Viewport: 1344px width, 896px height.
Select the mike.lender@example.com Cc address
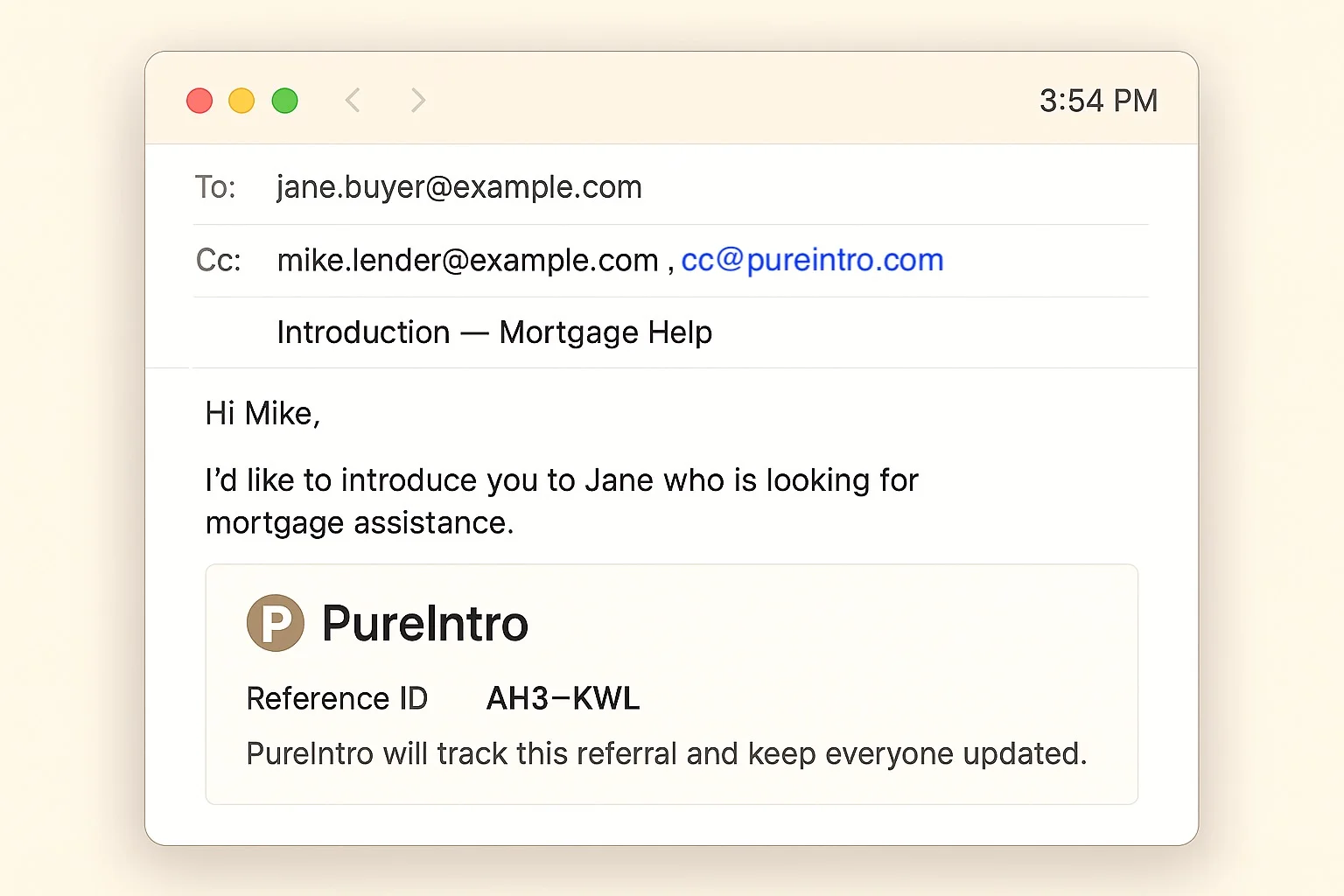click(467, 260)
